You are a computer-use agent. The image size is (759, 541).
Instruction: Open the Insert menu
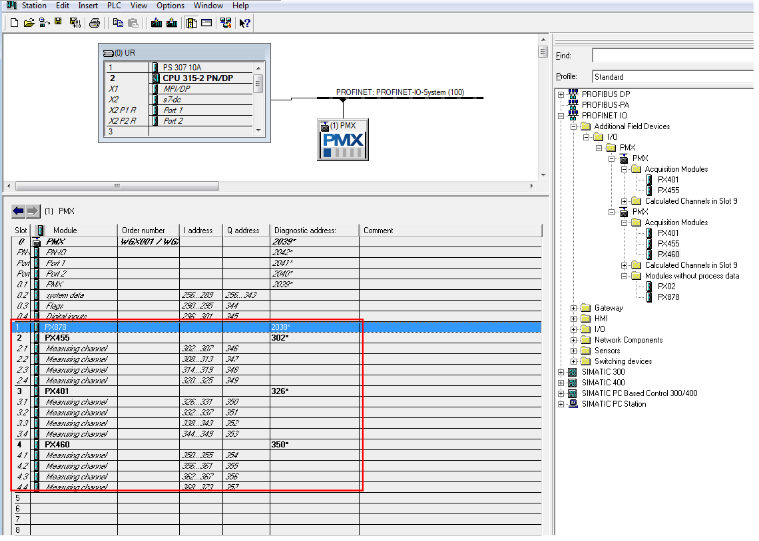(88, 5)
